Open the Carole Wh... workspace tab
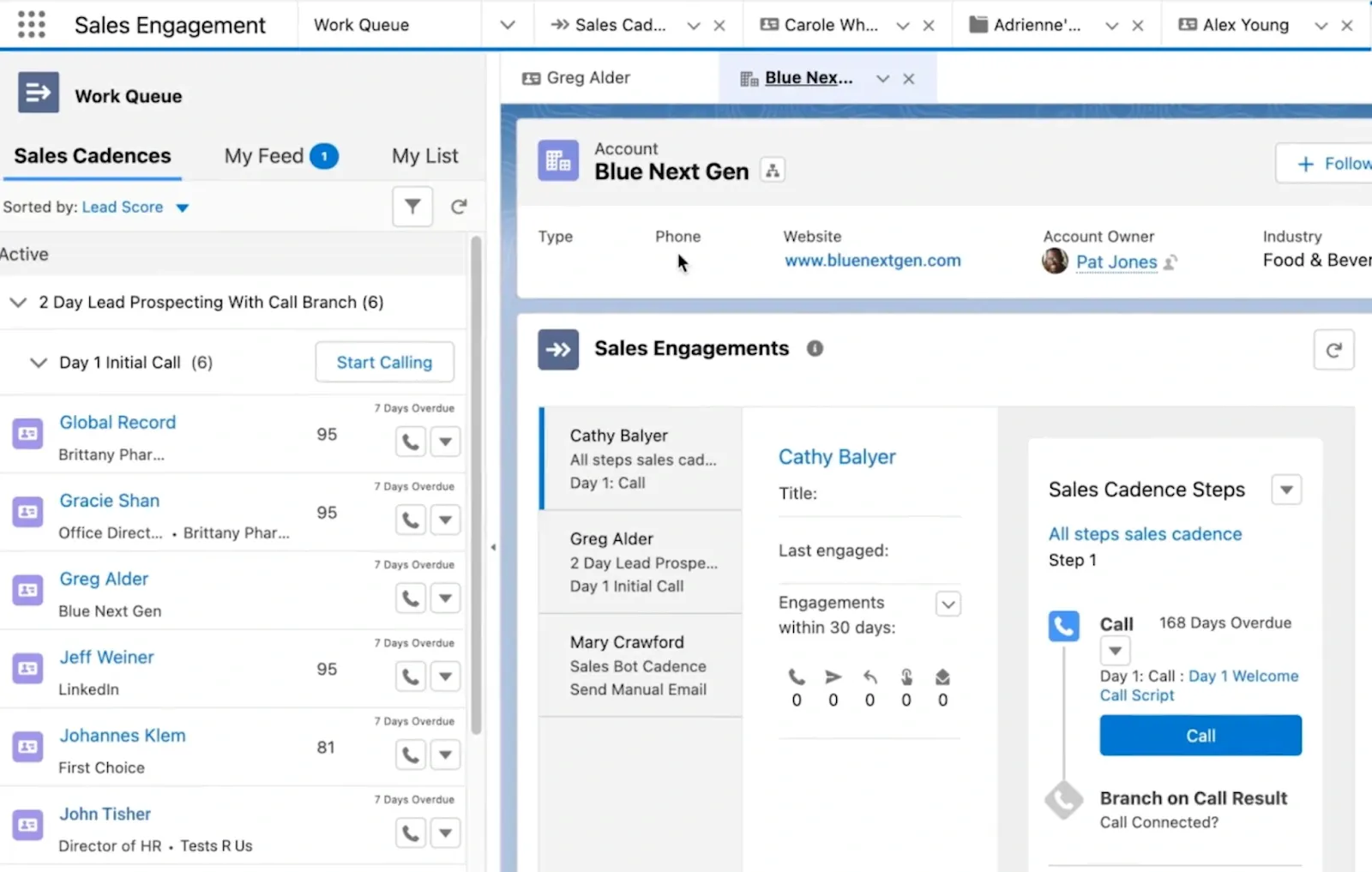 coord(819,25)
